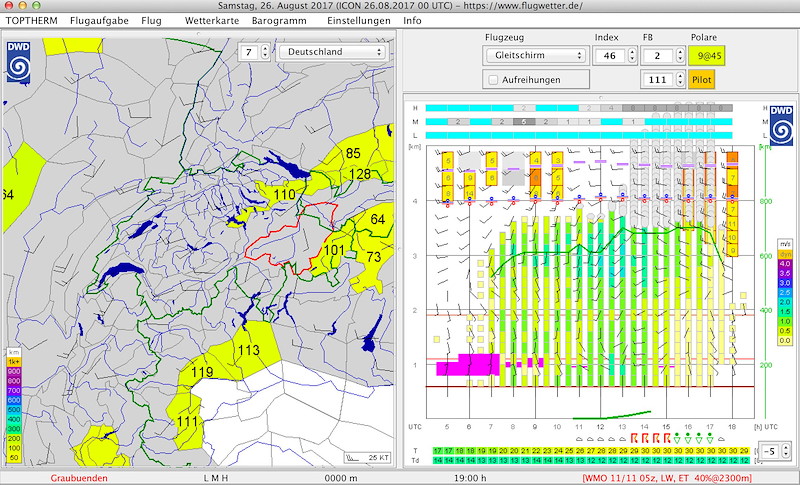Screen dimensions: 800x485
Task: Open the Wetterkarte menu
Action: pyautogui.click(x=212, y=21)
